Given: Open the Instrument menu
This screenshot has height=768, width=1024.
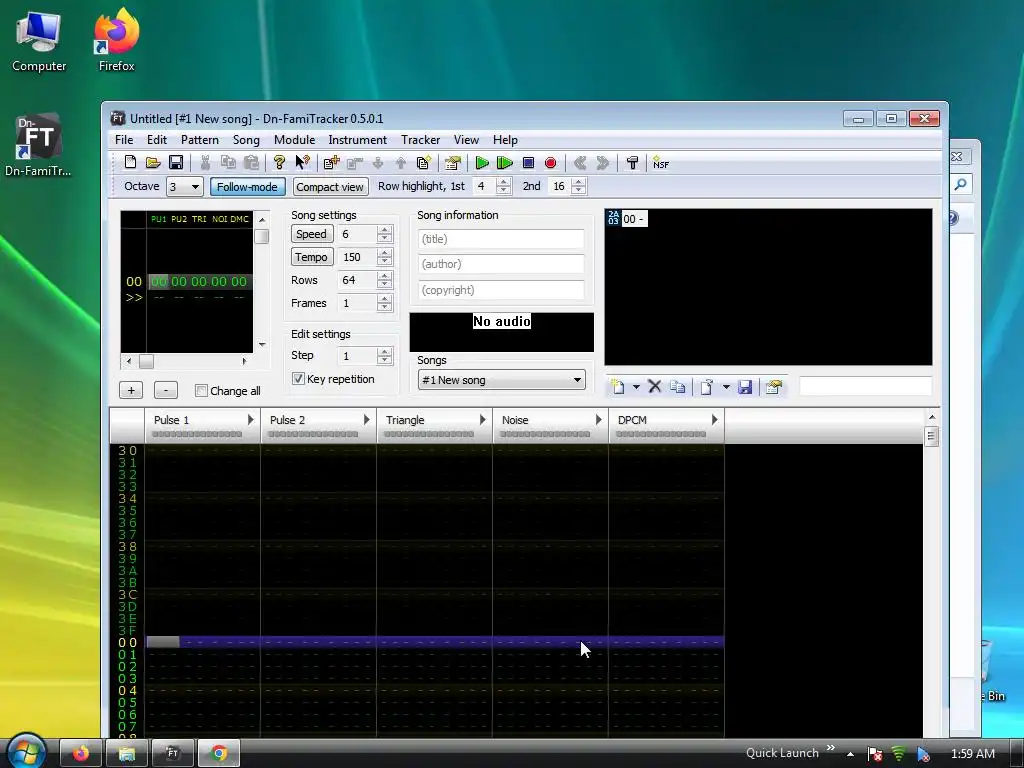Looking at the screenshot, I should tap(357, 140).
